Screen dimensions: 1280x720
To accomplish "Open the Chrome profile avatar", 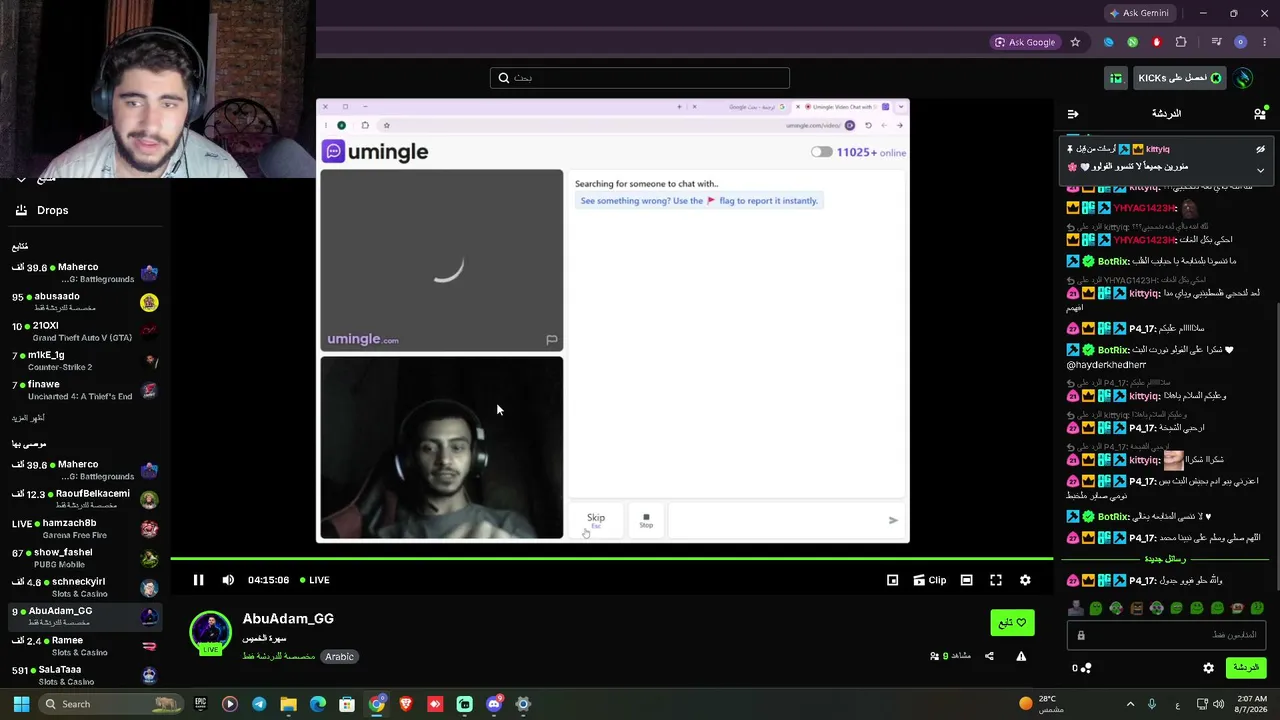I will 1240,42.
